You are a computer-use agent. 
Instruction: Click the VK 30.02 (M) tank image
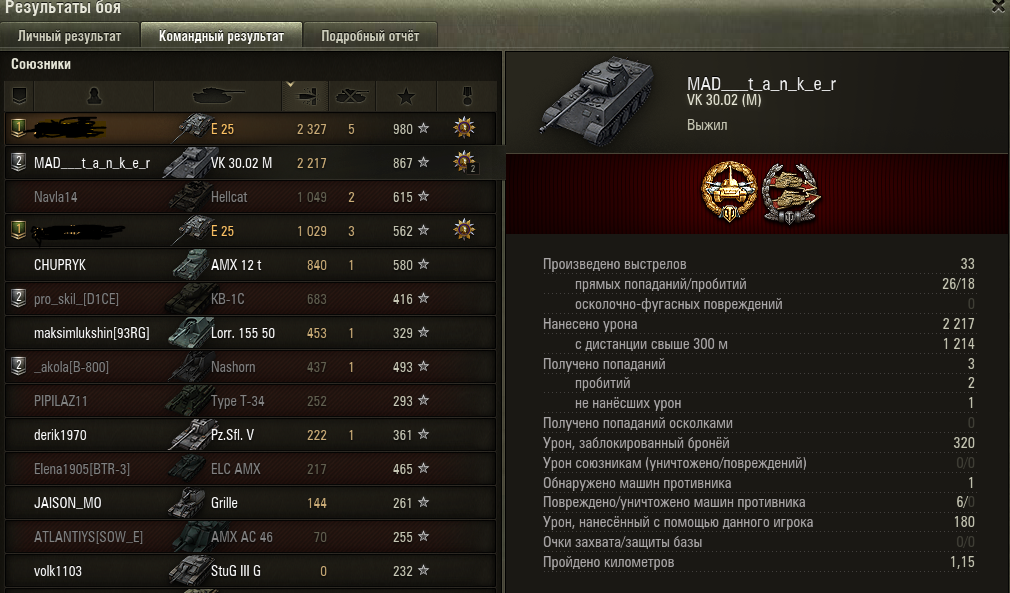[598, 100]
